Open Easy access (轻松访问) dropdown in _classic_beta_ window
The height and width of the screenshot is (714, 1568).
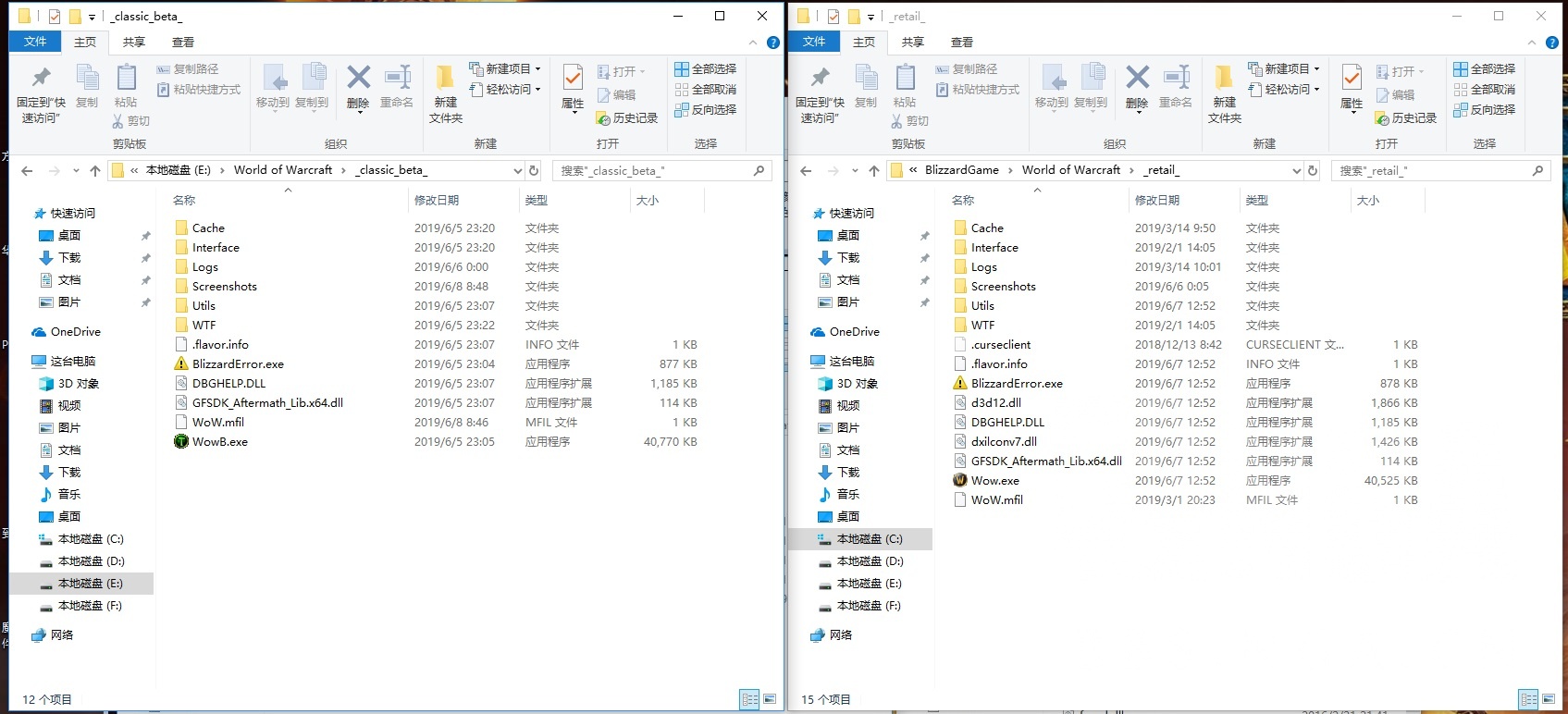click(x=505, y=90)
